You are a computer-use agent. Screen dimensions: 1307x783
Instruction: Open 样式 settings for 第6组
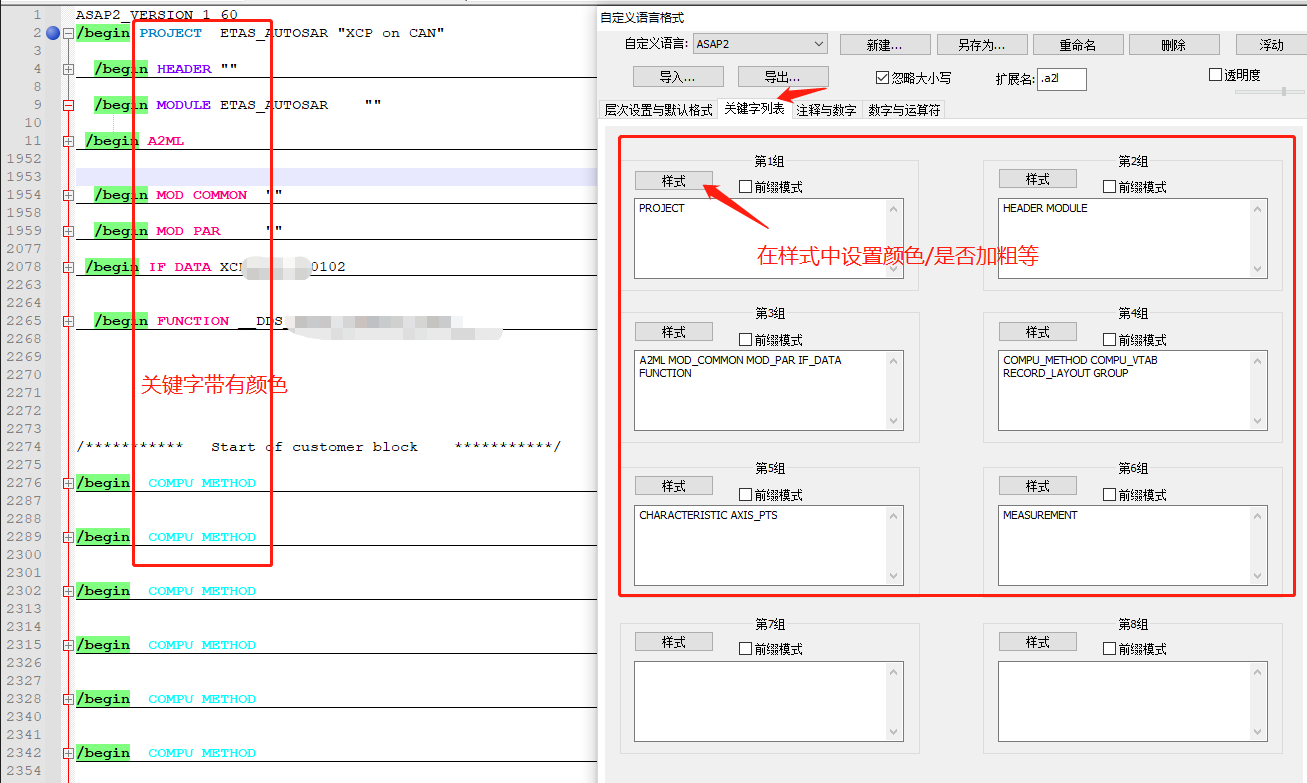pos(1038,485)
